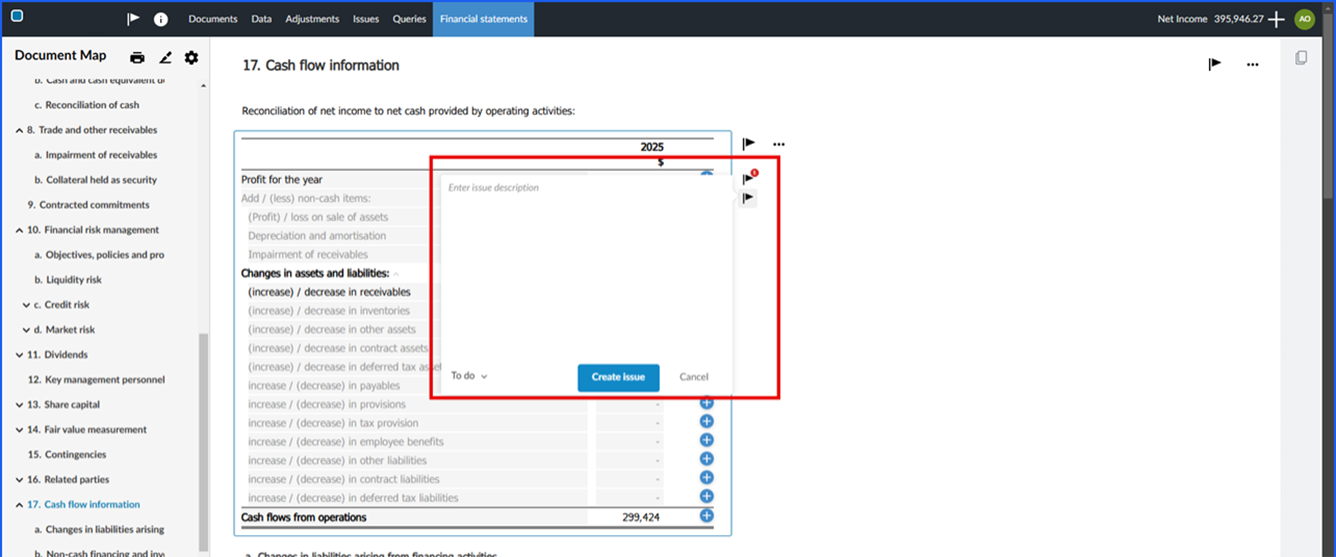Click the app logo icon in top bar
Screen dimensions: 1336x557
[17, 17]
